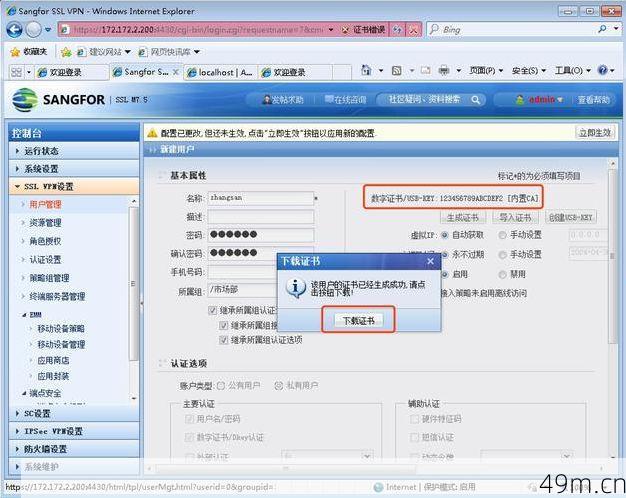The image size is (626, 498).
Task: Click the 查看帮助 link
Action: coord(594,99)
